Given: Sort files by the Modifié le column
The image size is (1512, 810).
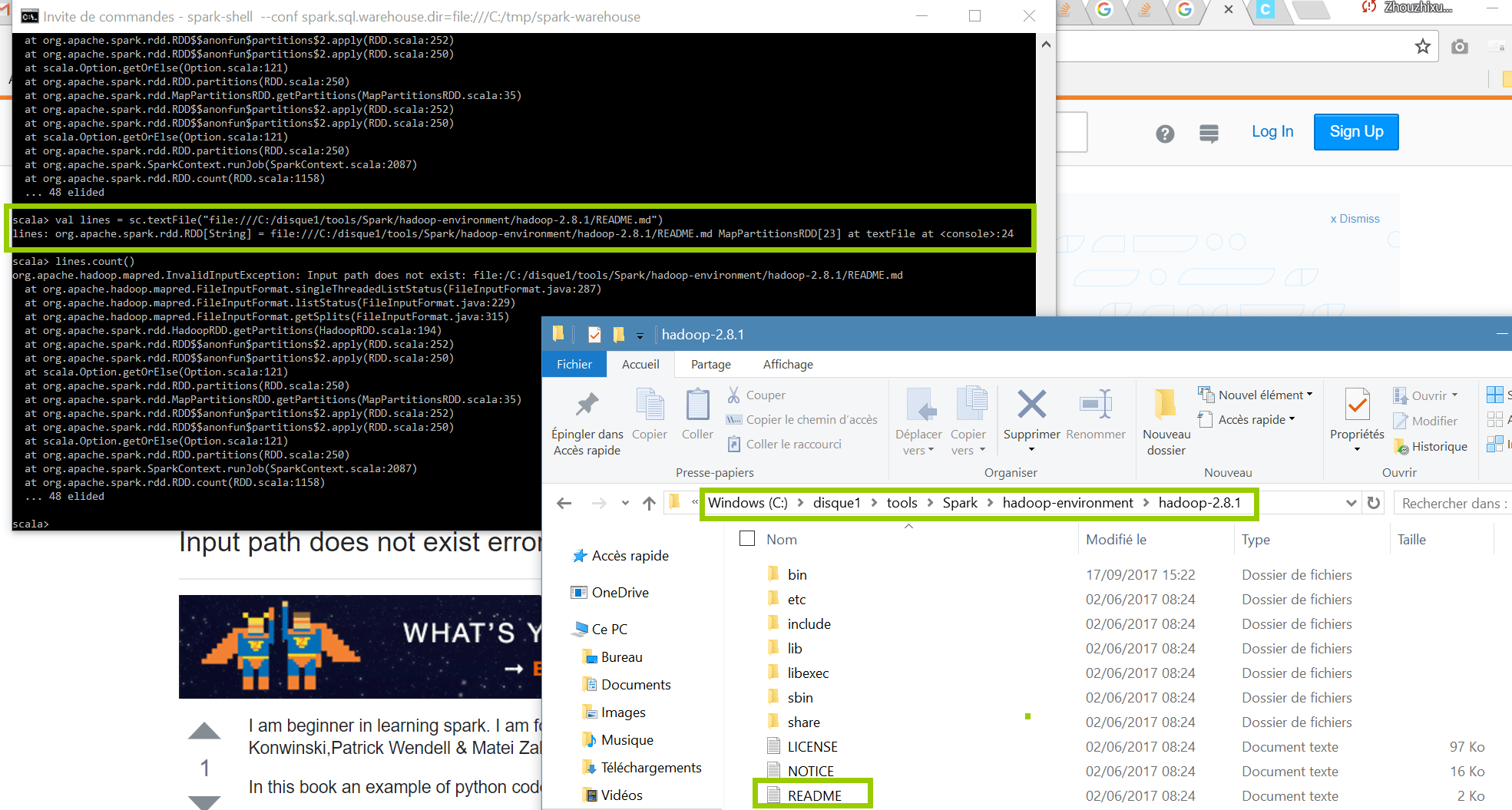Looking at the screenshot, I should coord(1116,539).
